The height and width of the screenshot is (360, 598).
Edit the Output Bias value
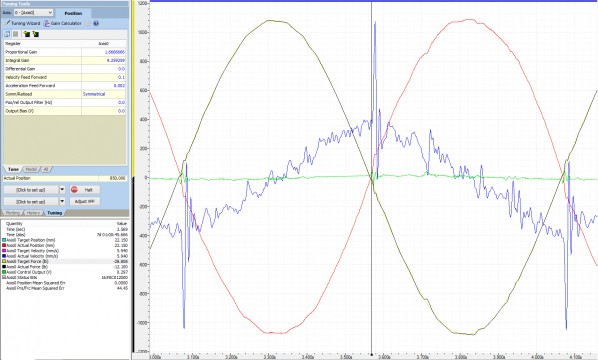(x=104, y=111)
